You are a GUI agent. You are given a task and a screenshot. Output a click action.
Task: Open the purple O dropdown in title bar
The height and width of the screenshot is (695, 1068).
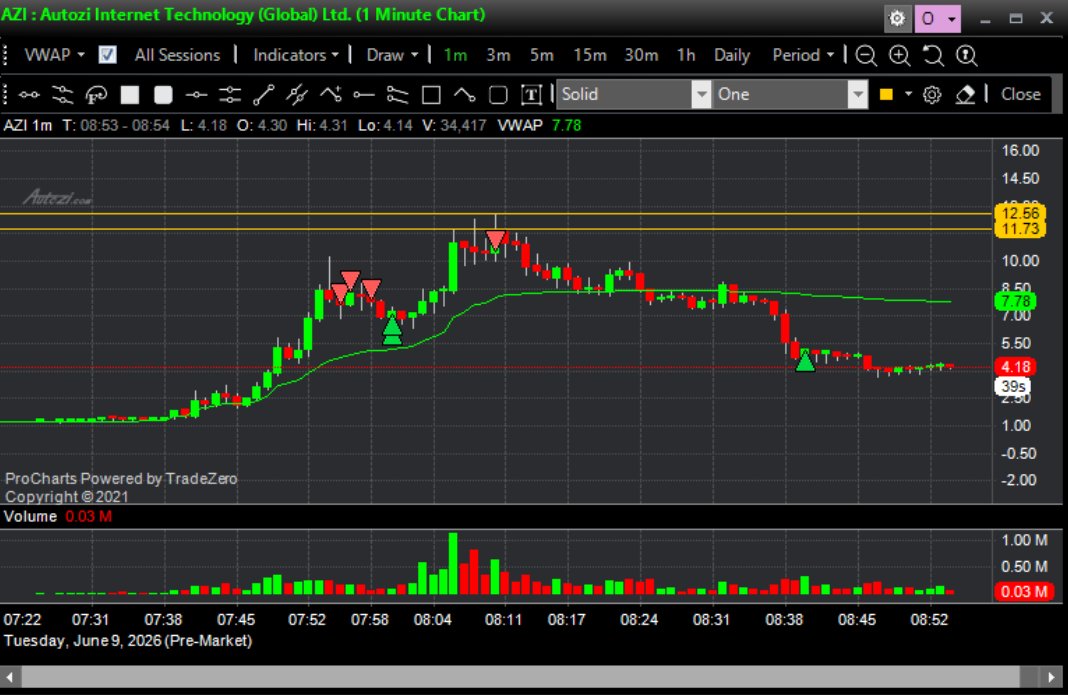(x=938, y=18)
